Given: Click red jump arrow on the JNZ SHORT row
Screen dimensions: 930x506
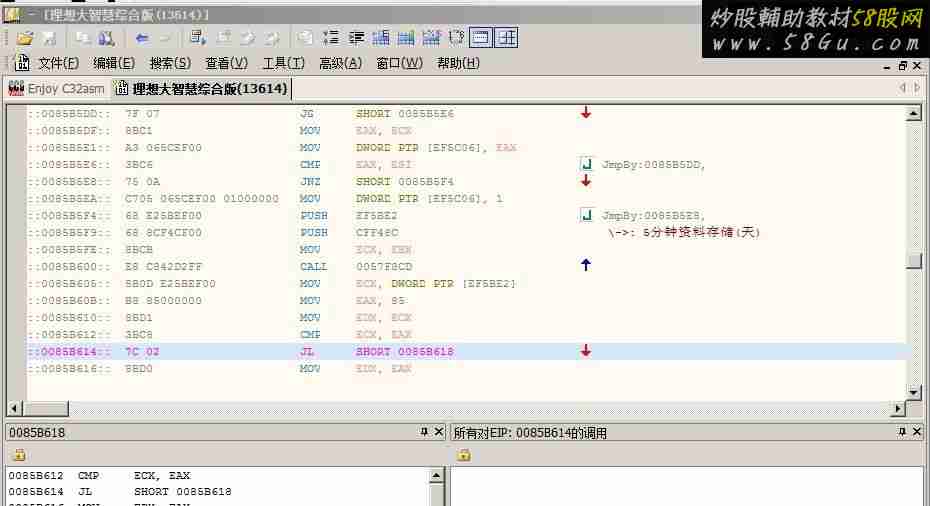Looking at the screenshot, I should click(586, 181).
